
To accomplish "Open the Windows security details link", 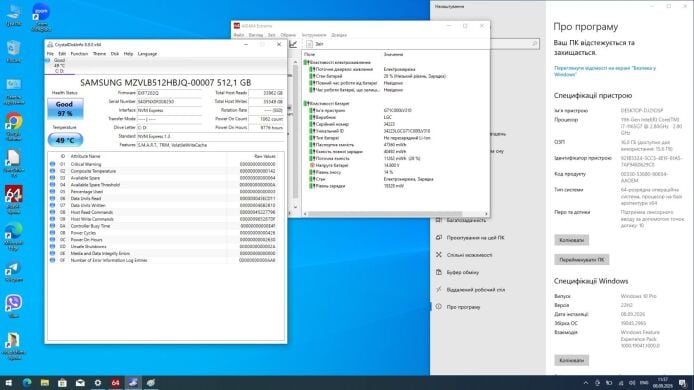I will click(605, 71).
